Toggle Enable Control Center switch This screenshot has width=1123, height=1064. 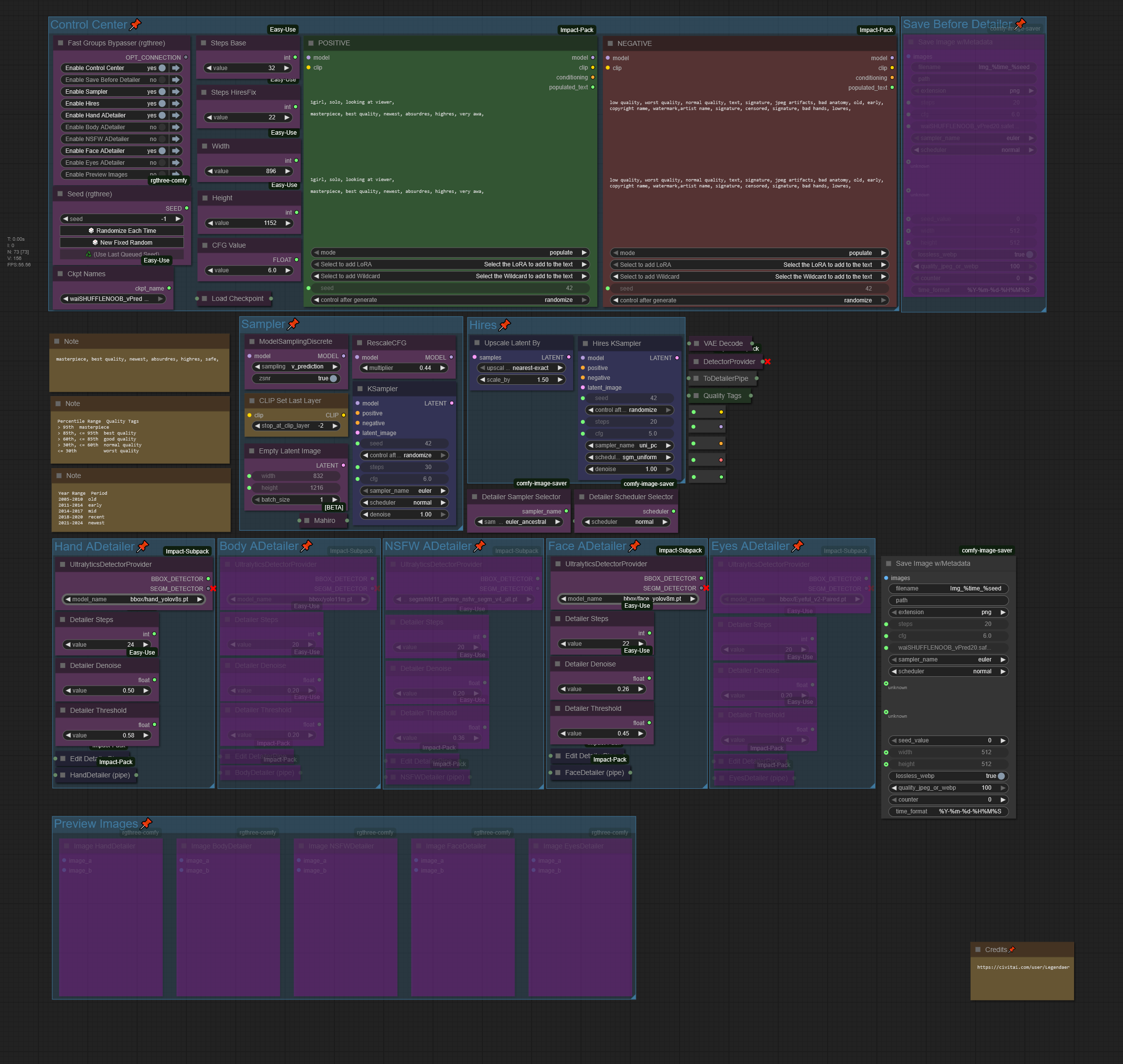(162, 68)
